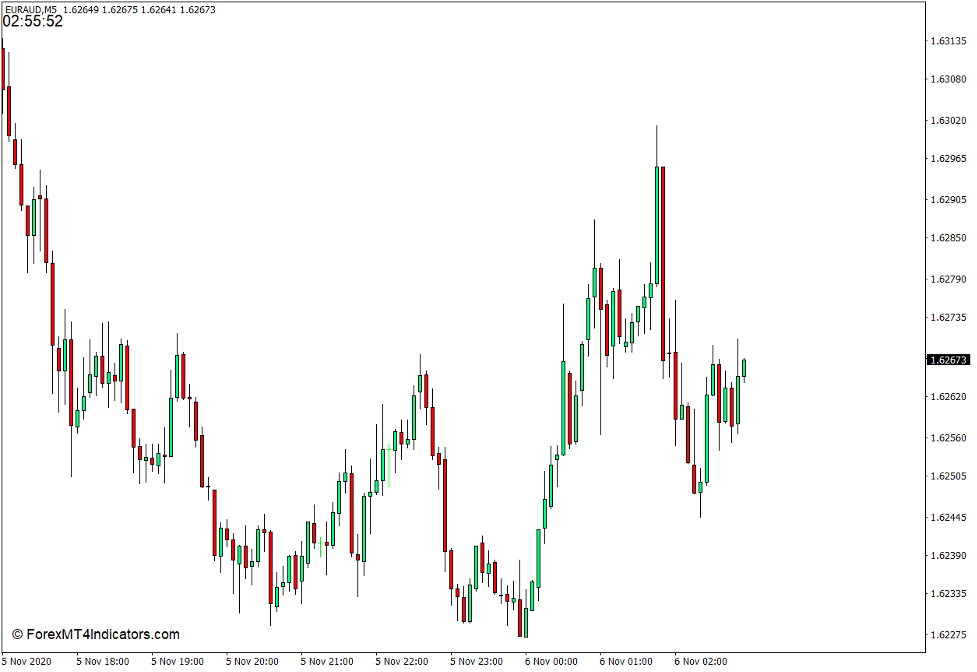Click the 1.62965 level on price scale

949,159
